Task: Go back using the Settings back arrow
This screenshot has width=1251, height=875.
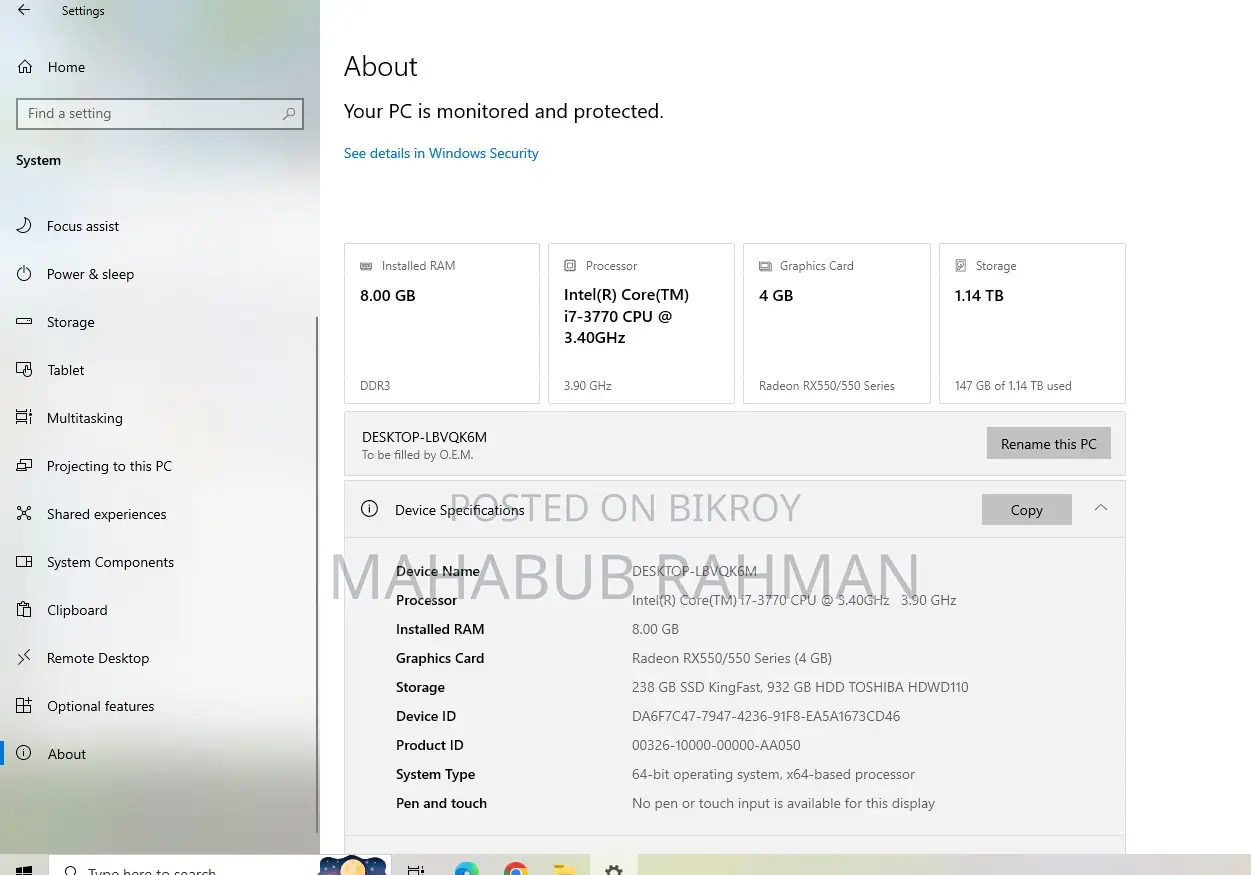Action: (x=24, y=11)
